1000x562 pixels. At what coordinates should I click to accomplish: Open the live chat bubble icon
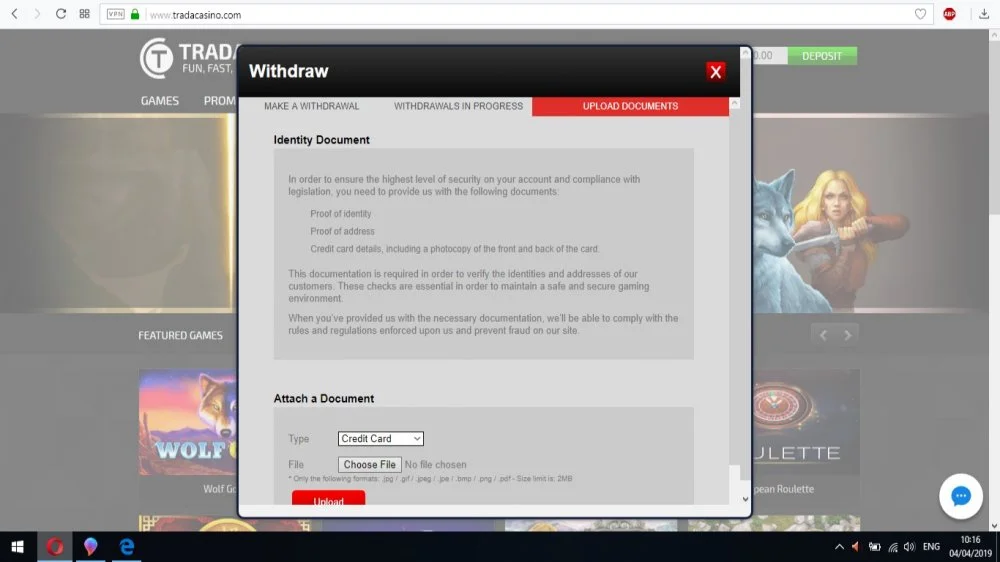[x=960, y=496]
